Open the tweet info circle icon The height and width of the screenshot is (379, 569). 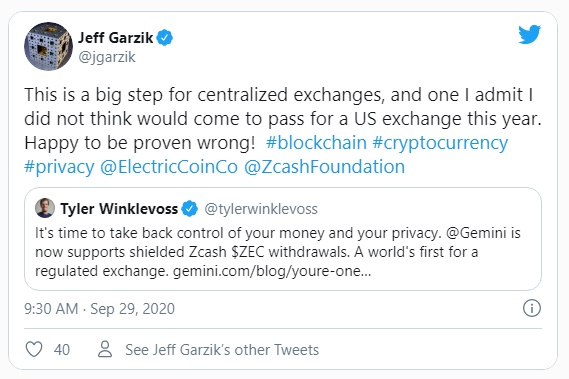[x=532, y=308]
